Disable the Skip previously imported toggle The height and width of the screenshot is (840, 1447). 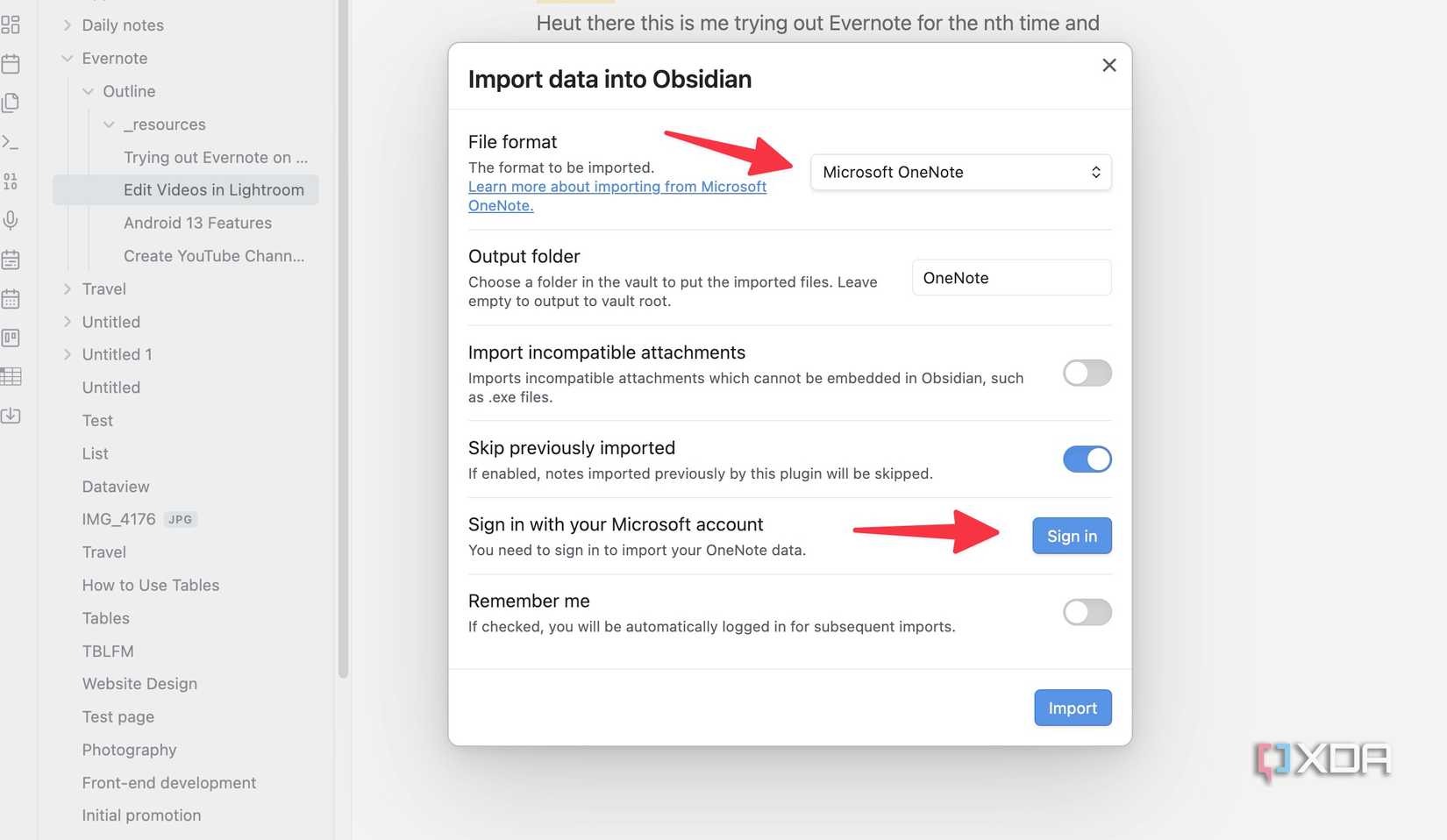[x=1087, y=459]
